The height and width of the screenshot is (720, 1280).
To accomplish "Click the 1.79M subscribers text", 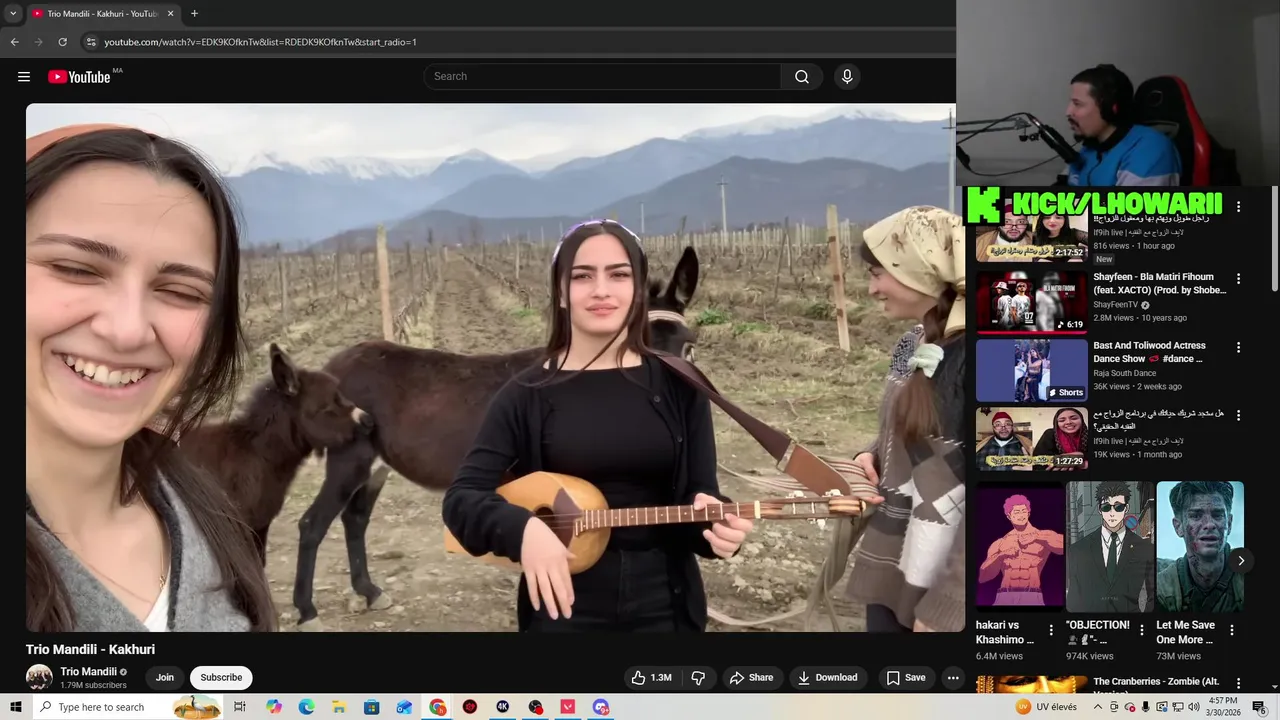I will click(x=93, y=686).
